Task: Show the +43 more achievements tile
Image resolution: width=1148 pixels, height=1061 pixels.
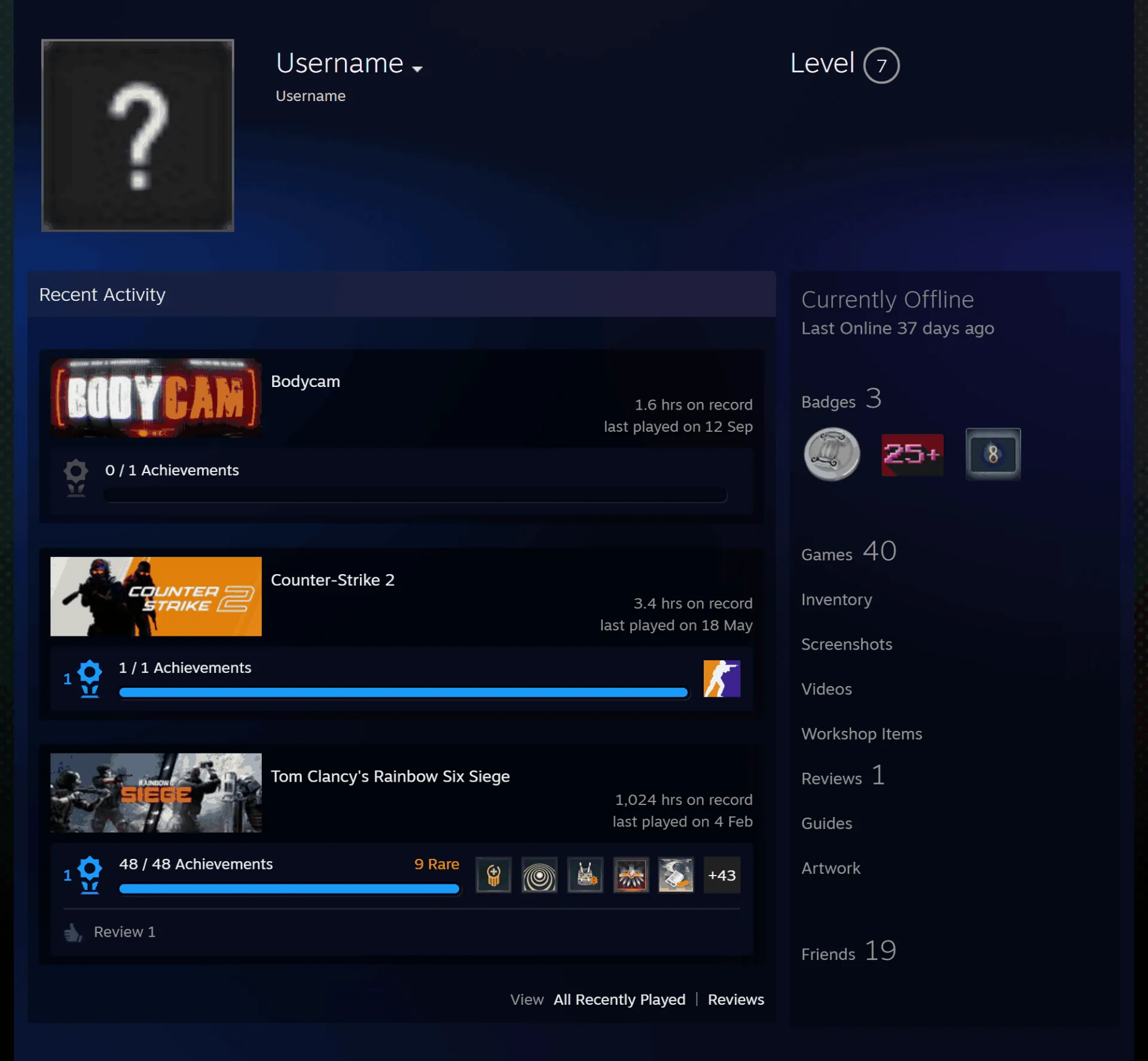Action: [722, 875]
